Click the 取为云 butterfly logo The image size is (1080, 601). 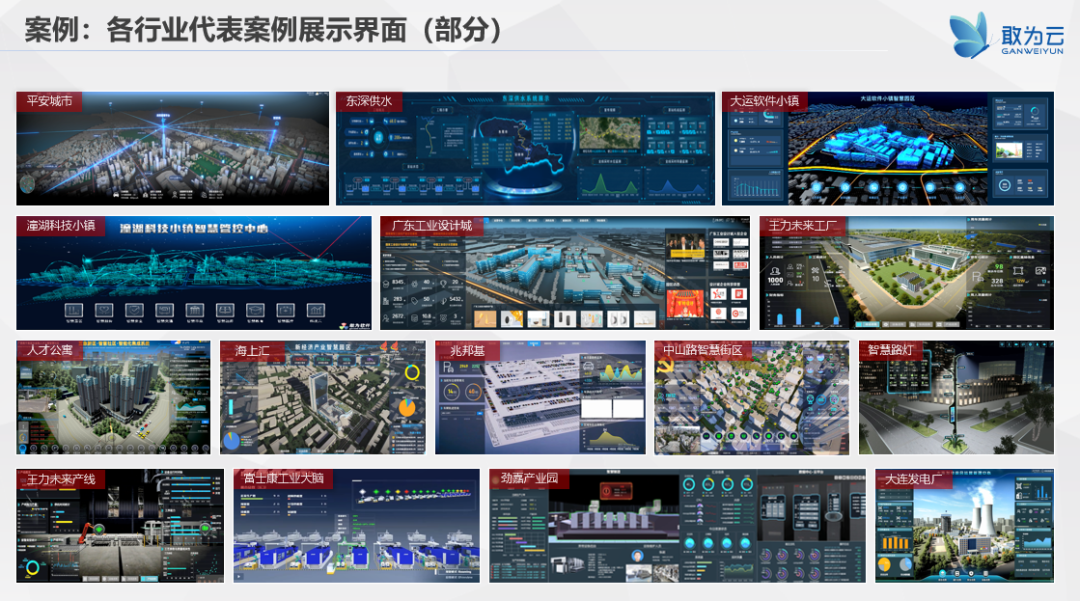tap(1006, 35)
